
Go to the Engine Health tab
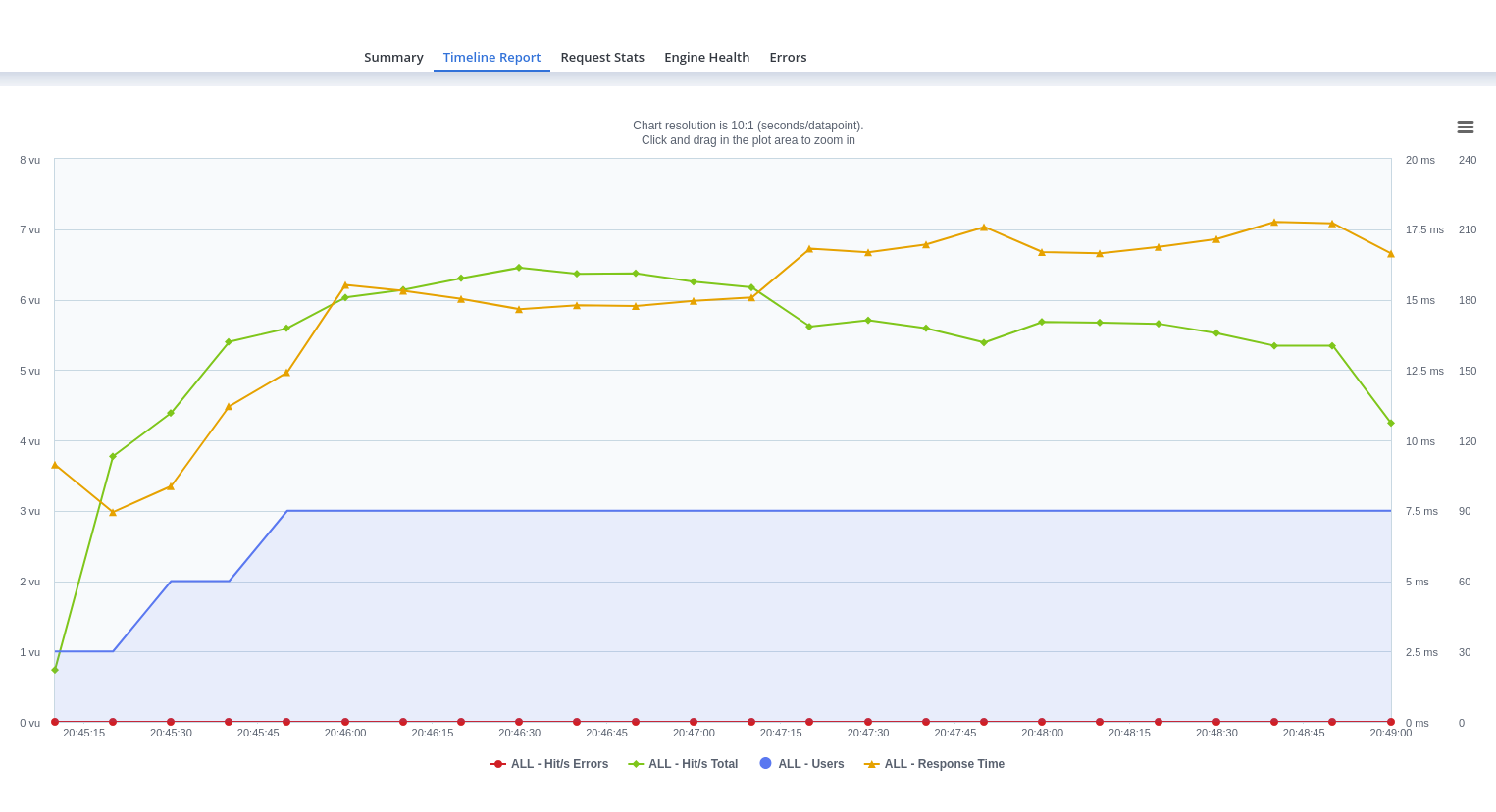706,58
